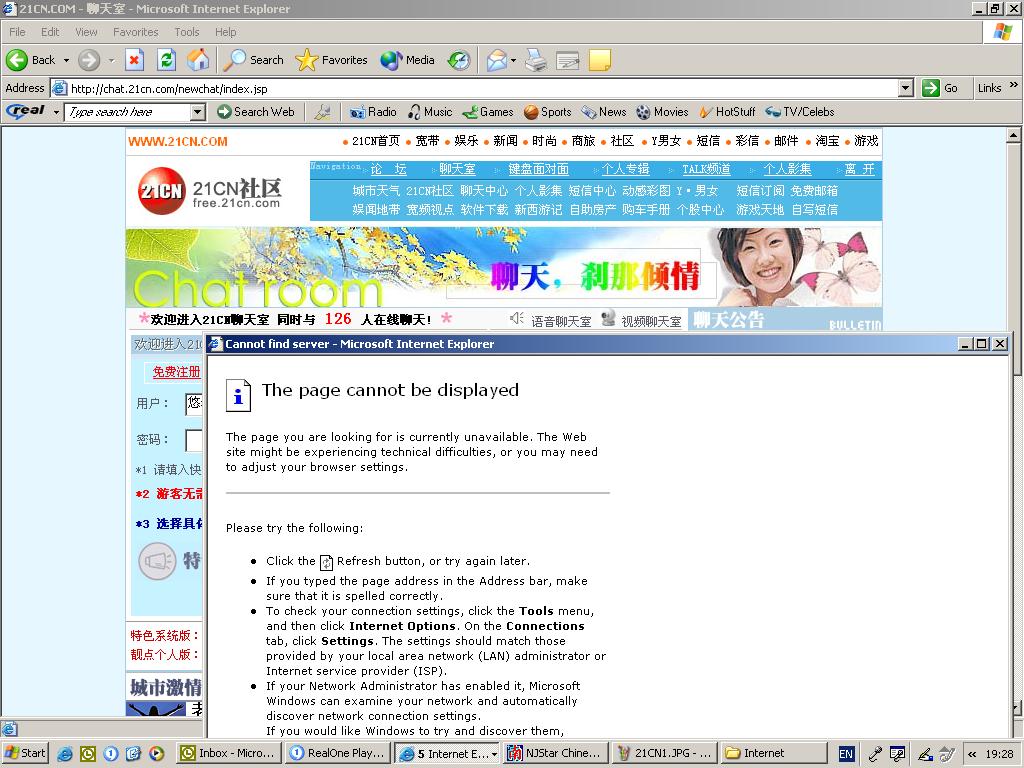The height and width of the screenshot is (768, 1024).
Task: Click Sports on the Real toolbar
Action: [x=547, y=112]
